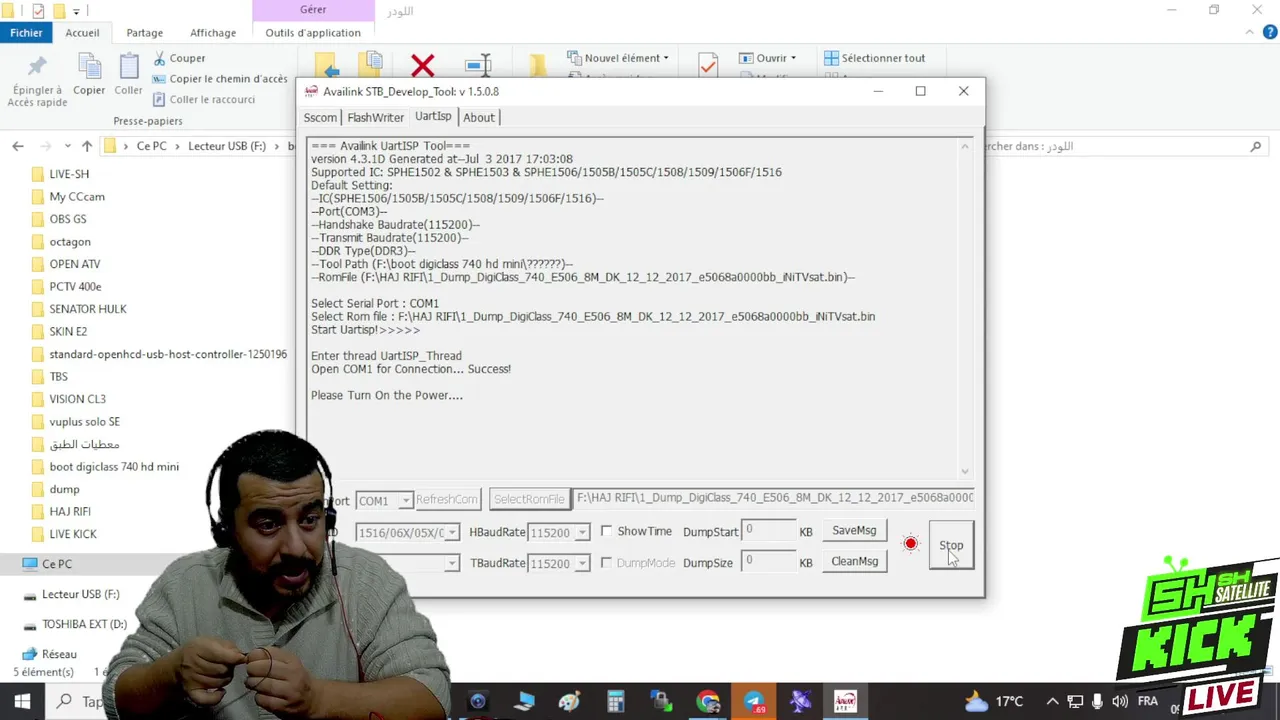Select the SENATOR HULK folder
1280x720 pixels.
pyautogui.click(x=88, y=309)
